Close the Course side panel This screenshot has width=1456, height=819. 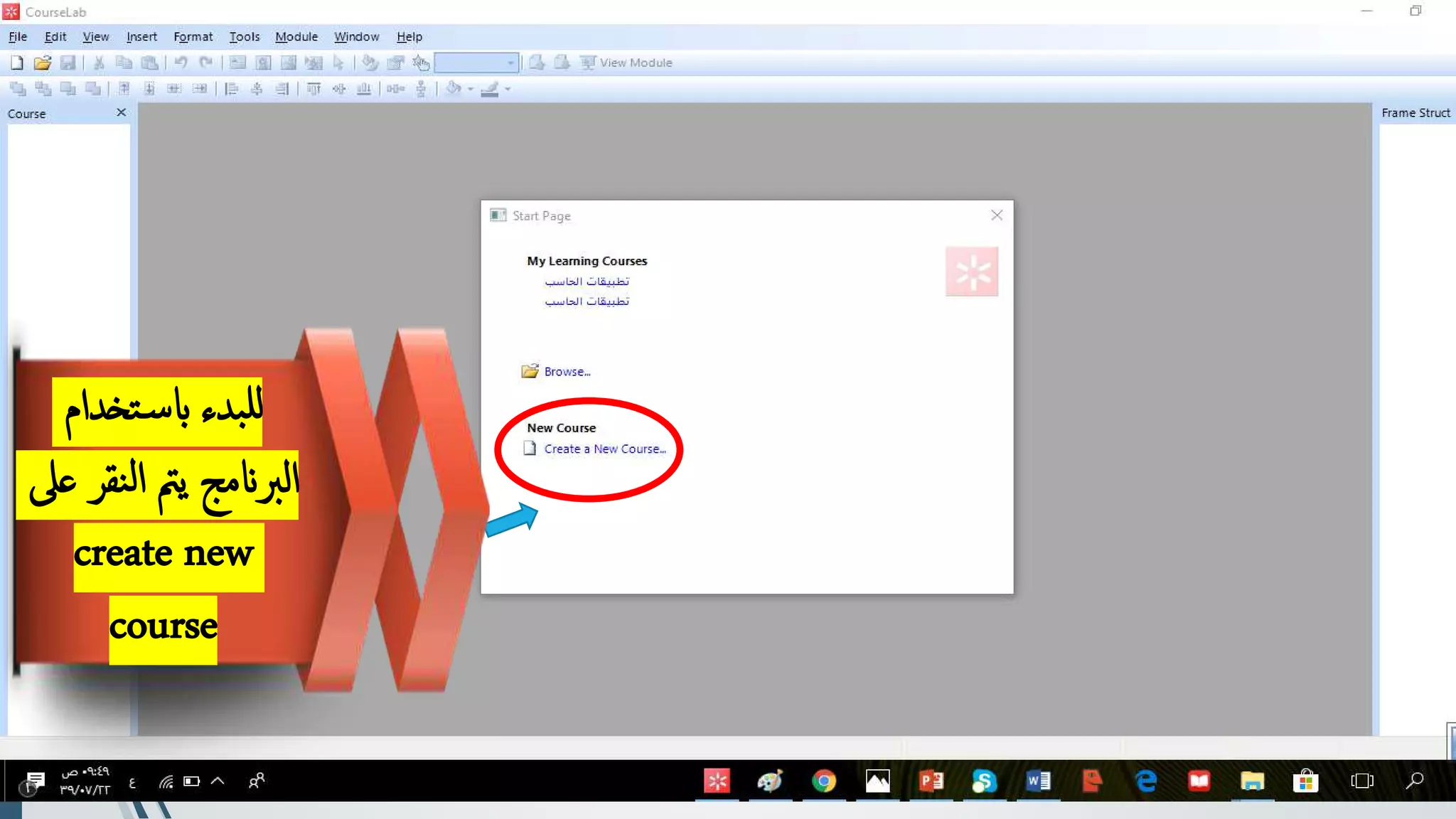121,112
